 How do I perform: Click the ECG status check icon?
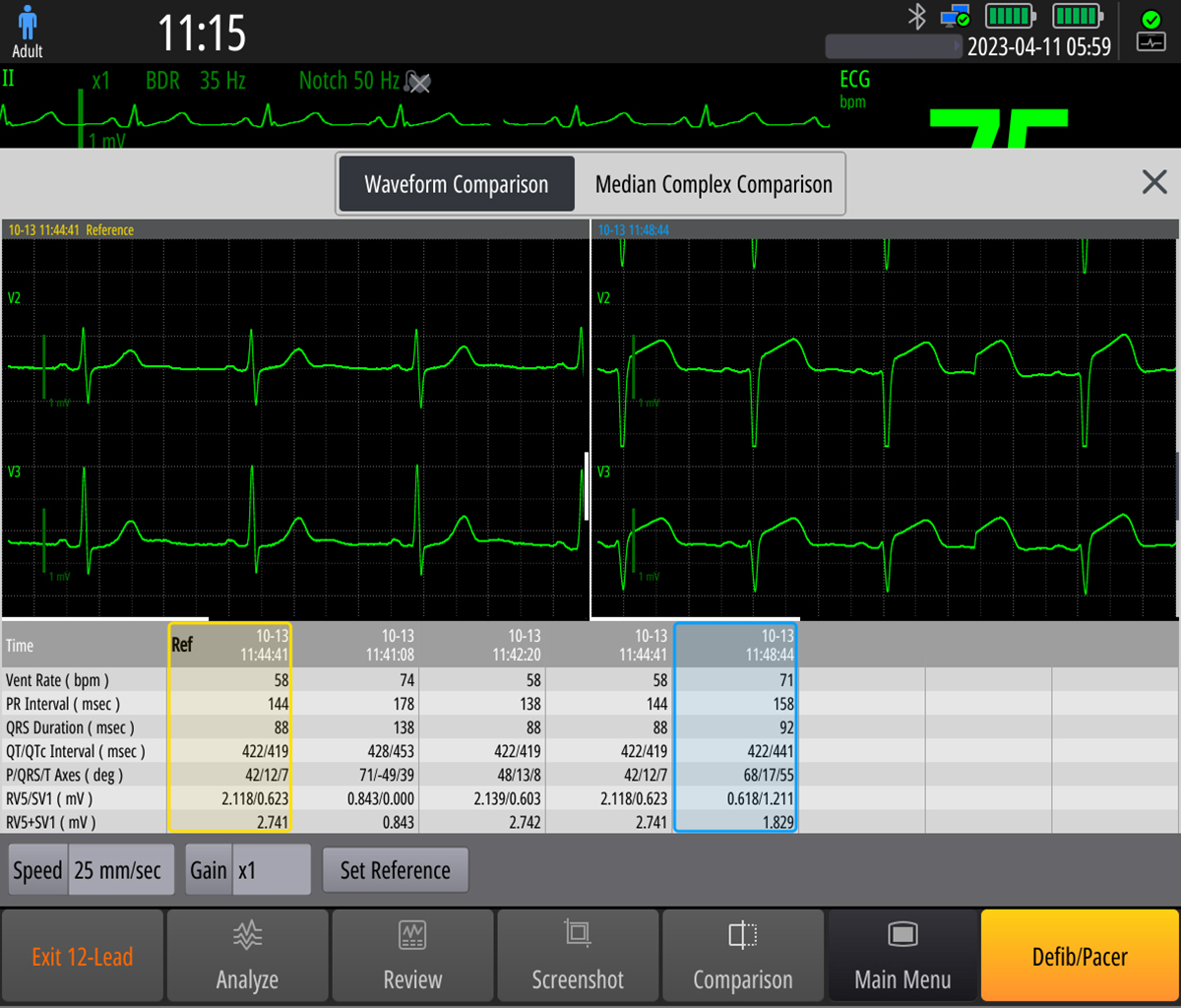[x=1150, y=31]
